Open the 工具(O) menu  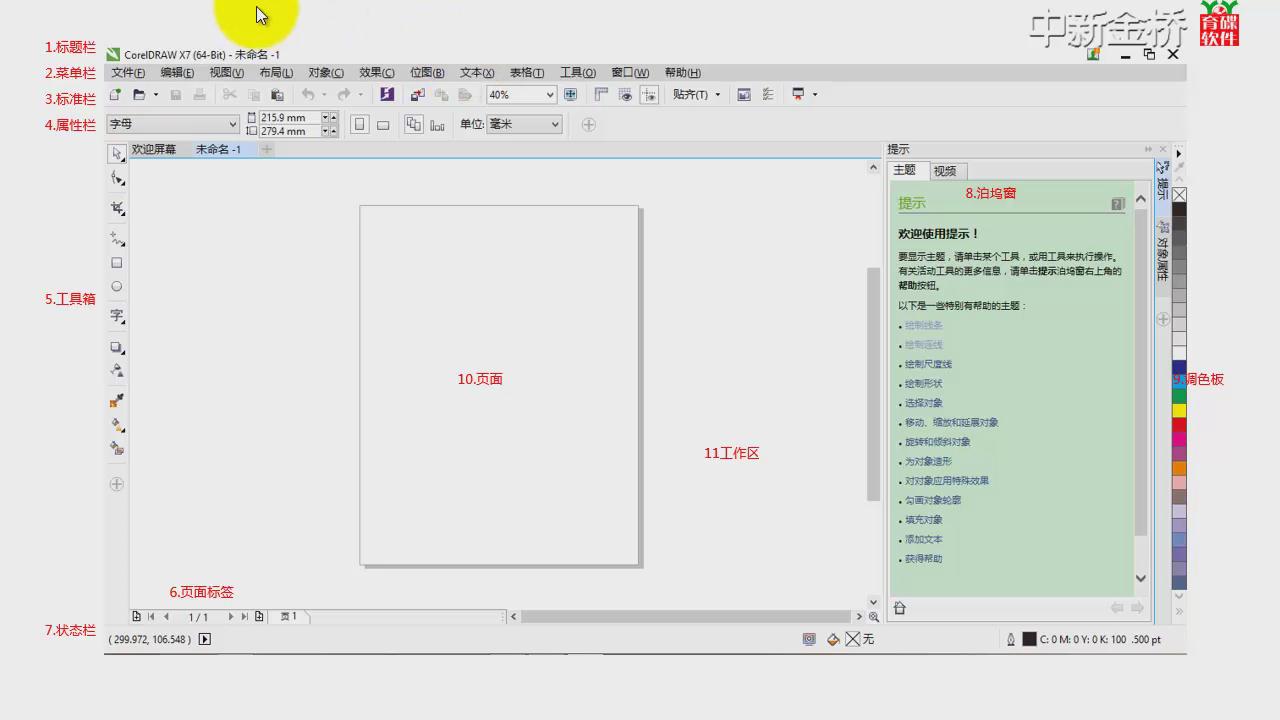(x=577, y=73)
